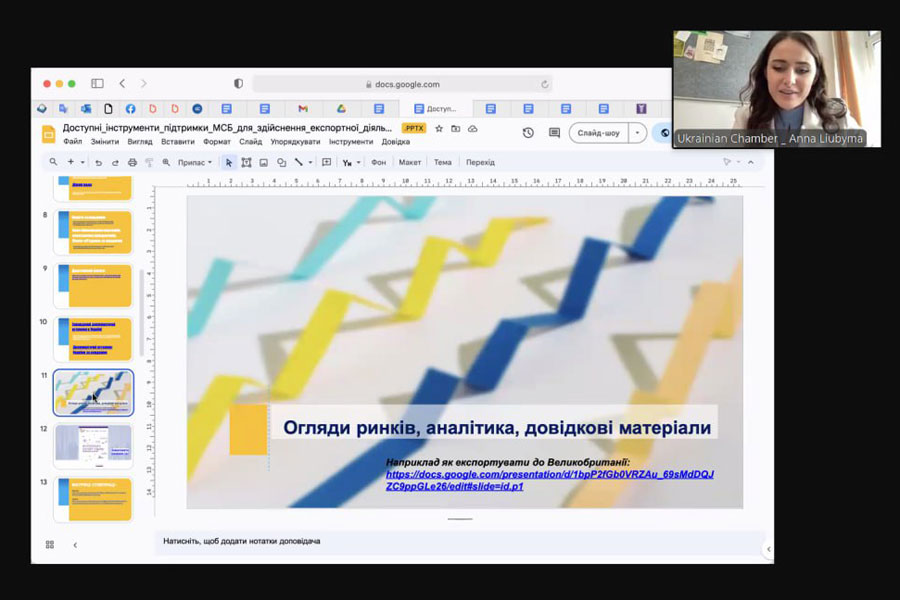
Task: Select the Text box tool
Action: (246, 162)
